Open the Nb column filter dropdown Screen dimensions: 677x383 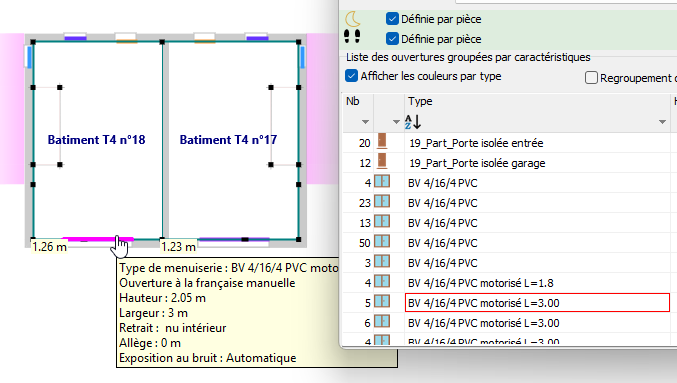[x=365, y=122]
